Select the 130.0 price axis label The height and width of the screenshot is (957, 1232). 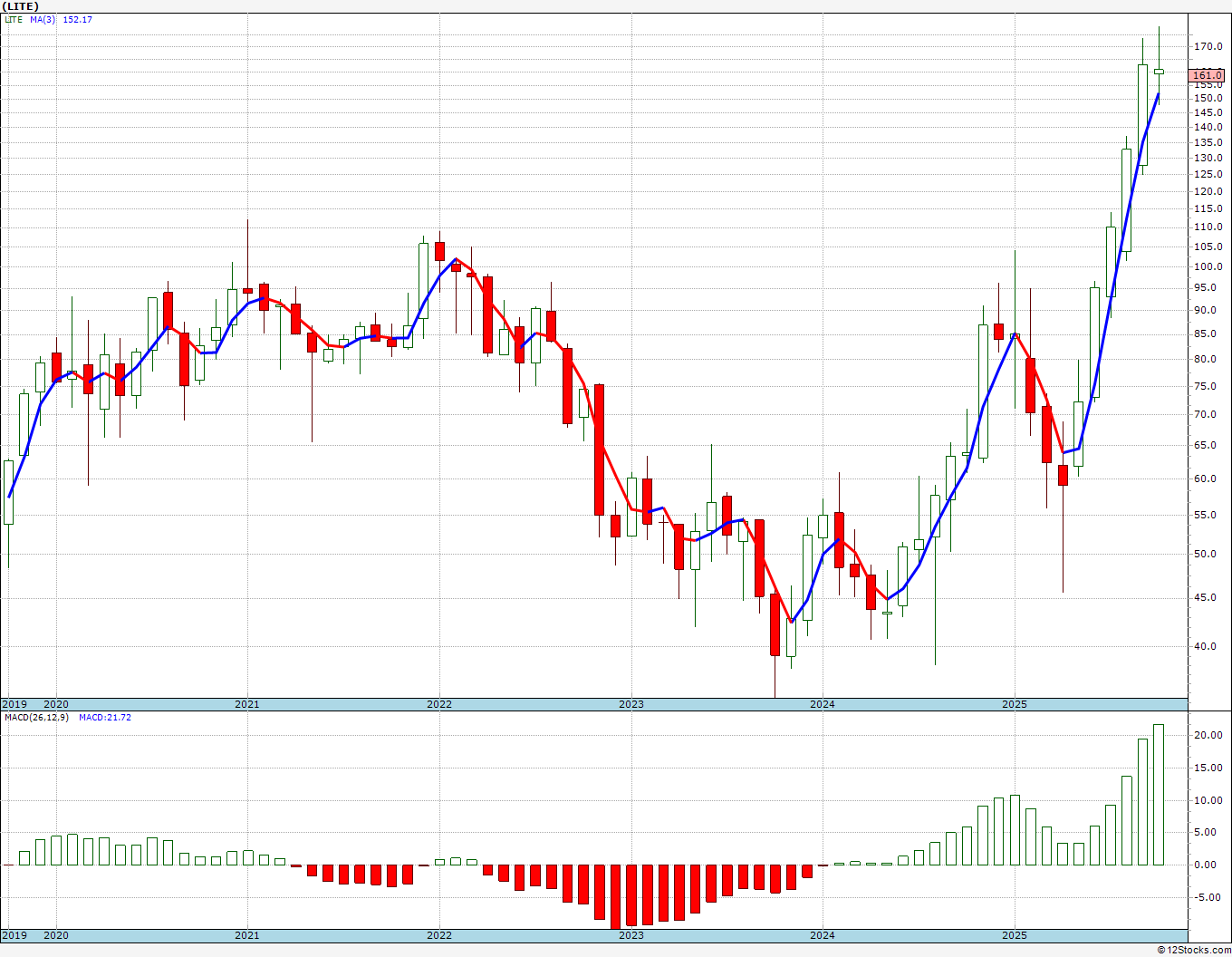(1208, 159)
